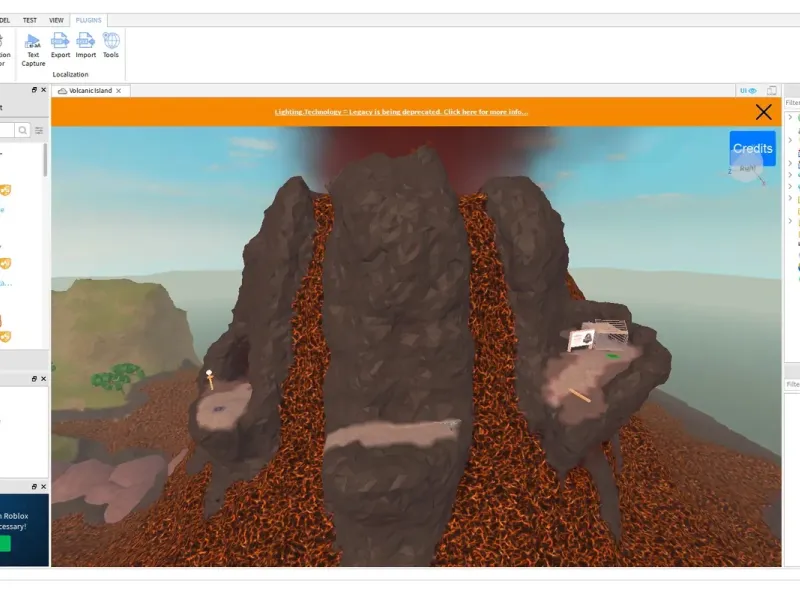800x600 pixels.
Task: Select the Volcanic Island viewport tab
Action: [91, 91]
